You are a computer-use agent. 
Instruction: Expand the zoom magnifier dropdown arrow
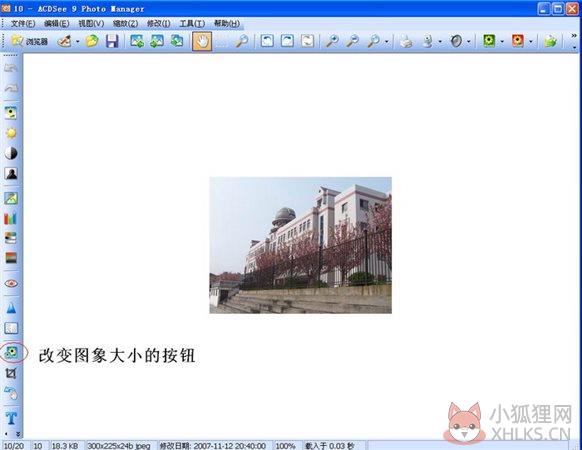pos(387,41)
